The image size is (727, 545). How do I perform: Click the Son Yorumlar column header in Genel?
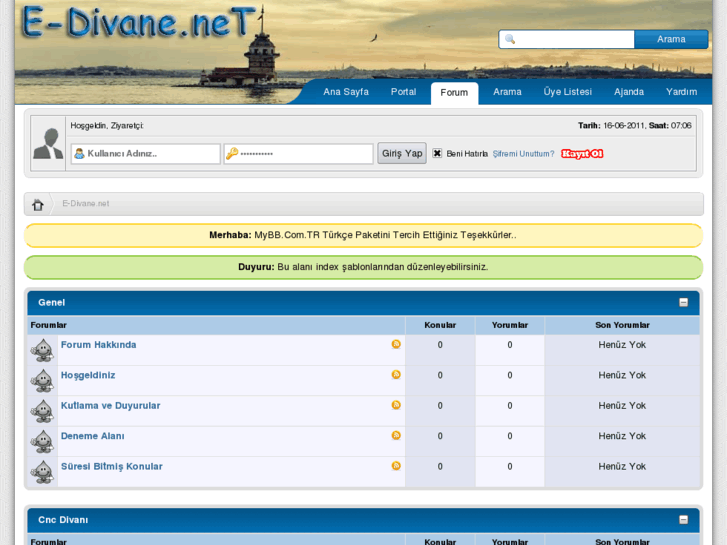[x=622, y=325]
